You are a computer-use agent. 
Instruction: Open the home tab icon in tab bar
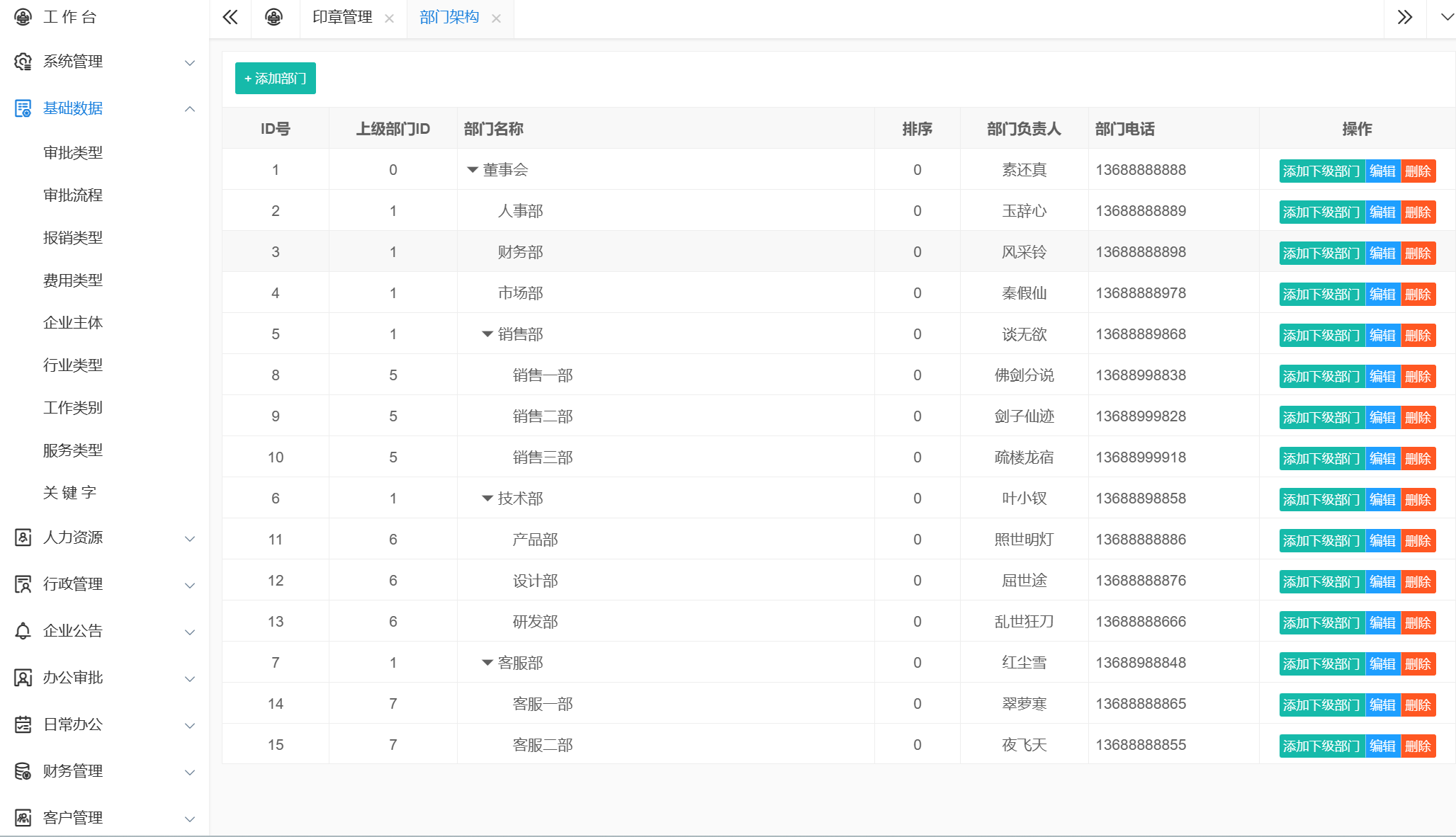[273, 17]
